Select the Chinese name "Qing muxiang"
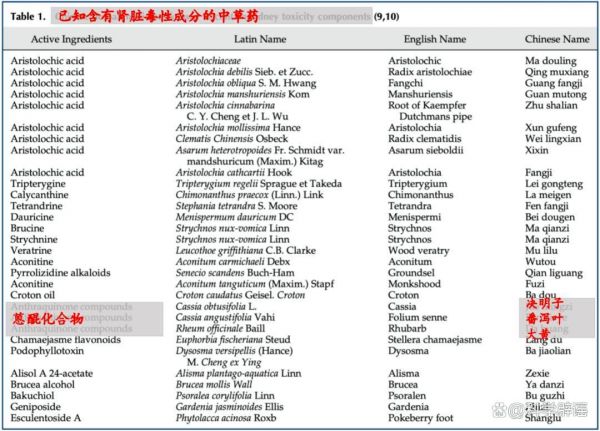Screen dimensions: 600x431 557,72
